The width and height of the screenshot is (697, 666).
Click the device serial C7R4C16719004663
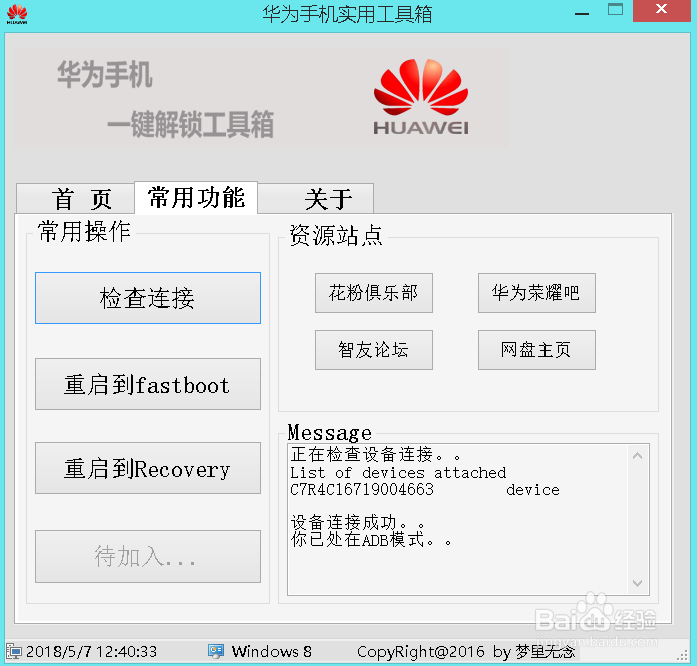pos(362,489)
